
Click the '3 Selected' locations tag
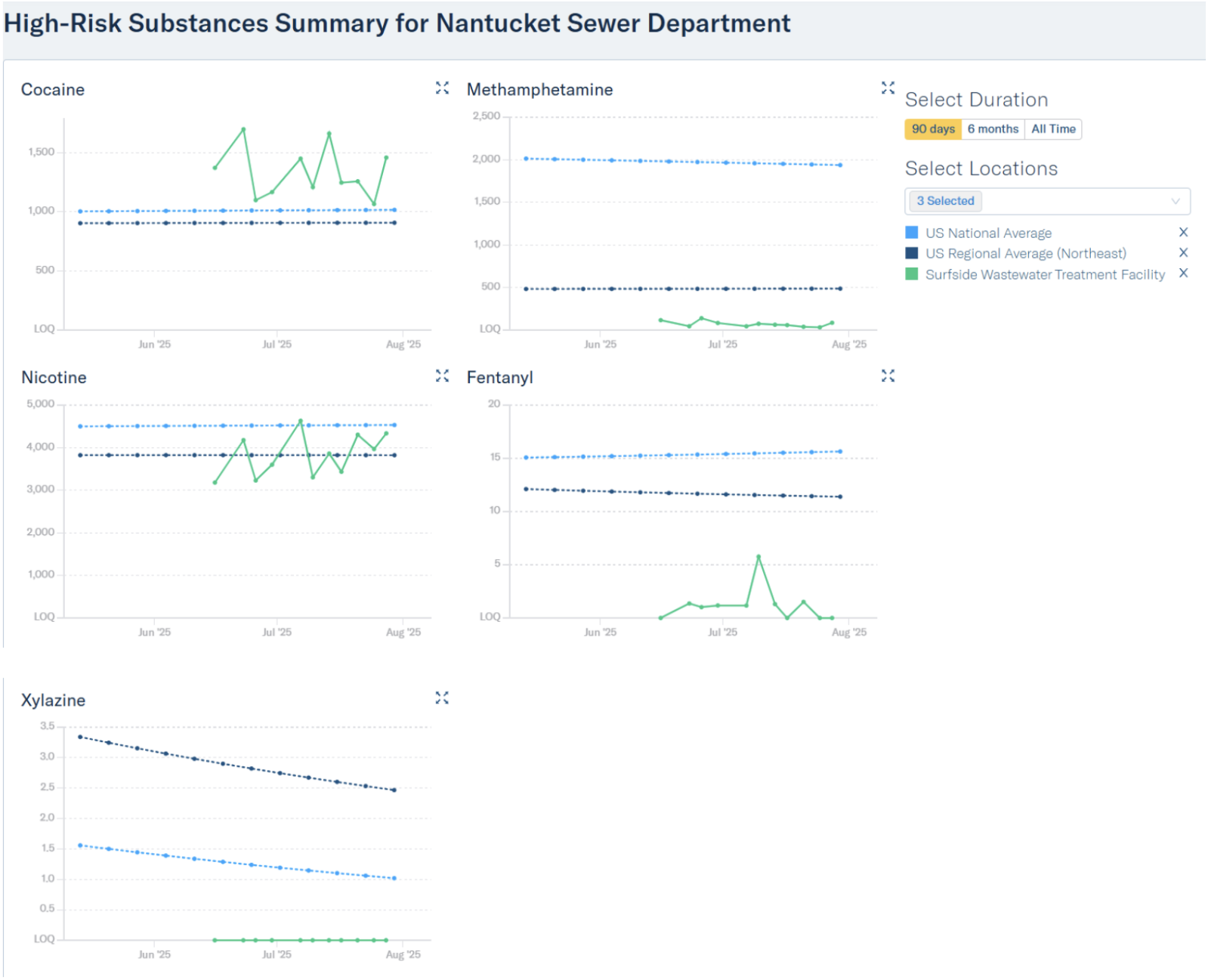coord(945,201)
